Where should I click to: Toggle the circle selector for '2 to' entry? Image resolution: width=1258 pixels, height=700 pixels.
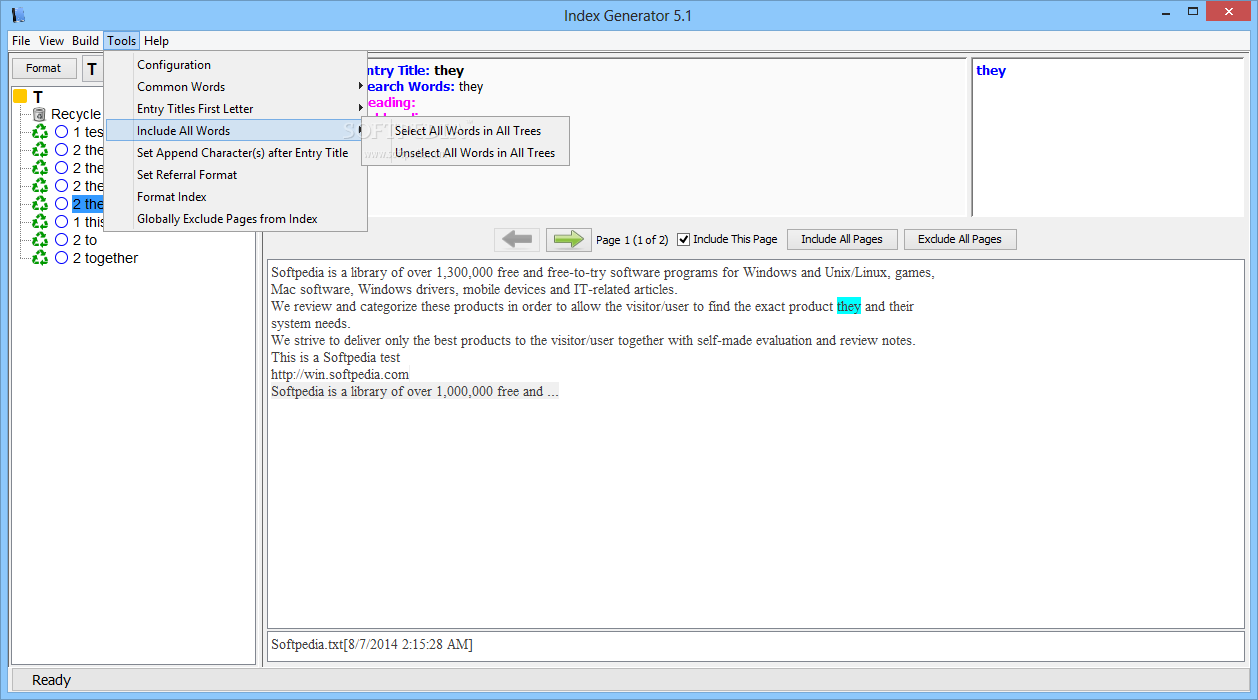point(62,240)
